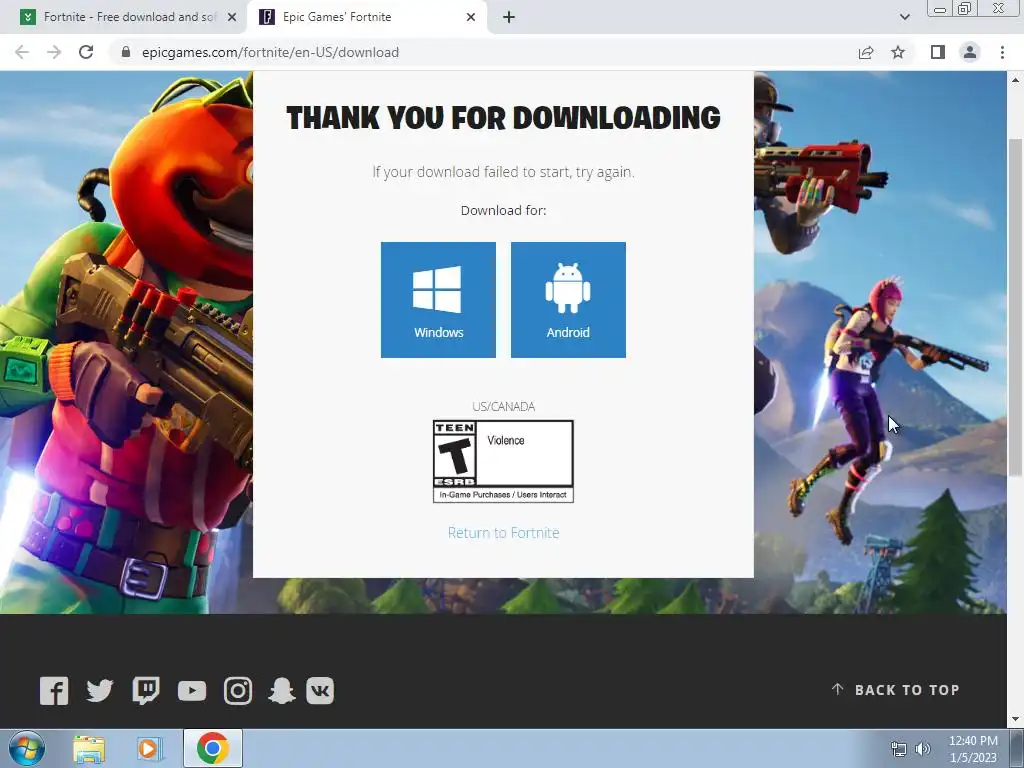Screen dimensions: 1024x768
Task: Open the Snapchat ghost icon in footer
Action: (281, 691)
